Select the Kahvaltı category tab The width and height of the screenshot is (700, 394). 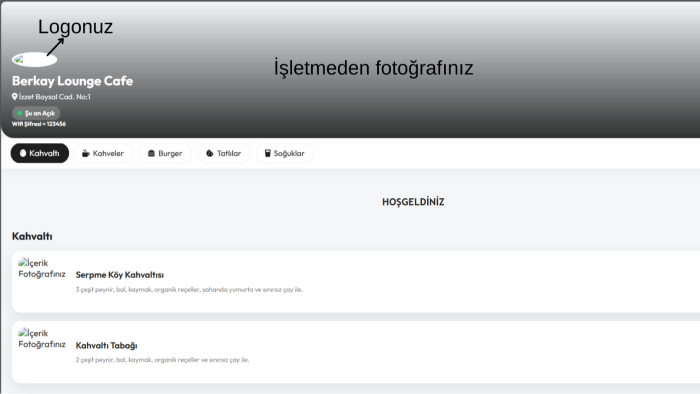click(x=40, y=153)
